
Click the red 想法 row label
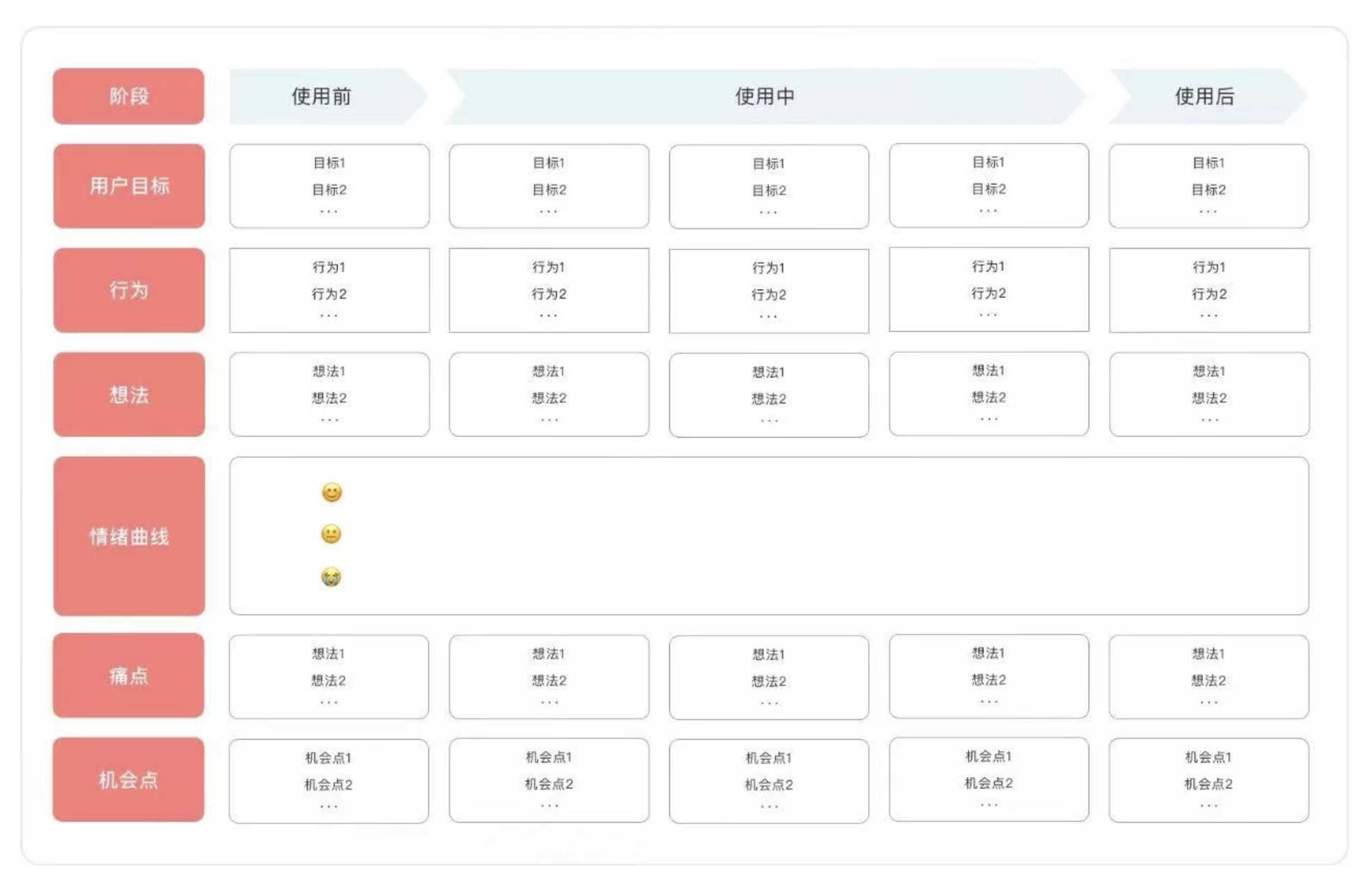[x=129, y=395]
